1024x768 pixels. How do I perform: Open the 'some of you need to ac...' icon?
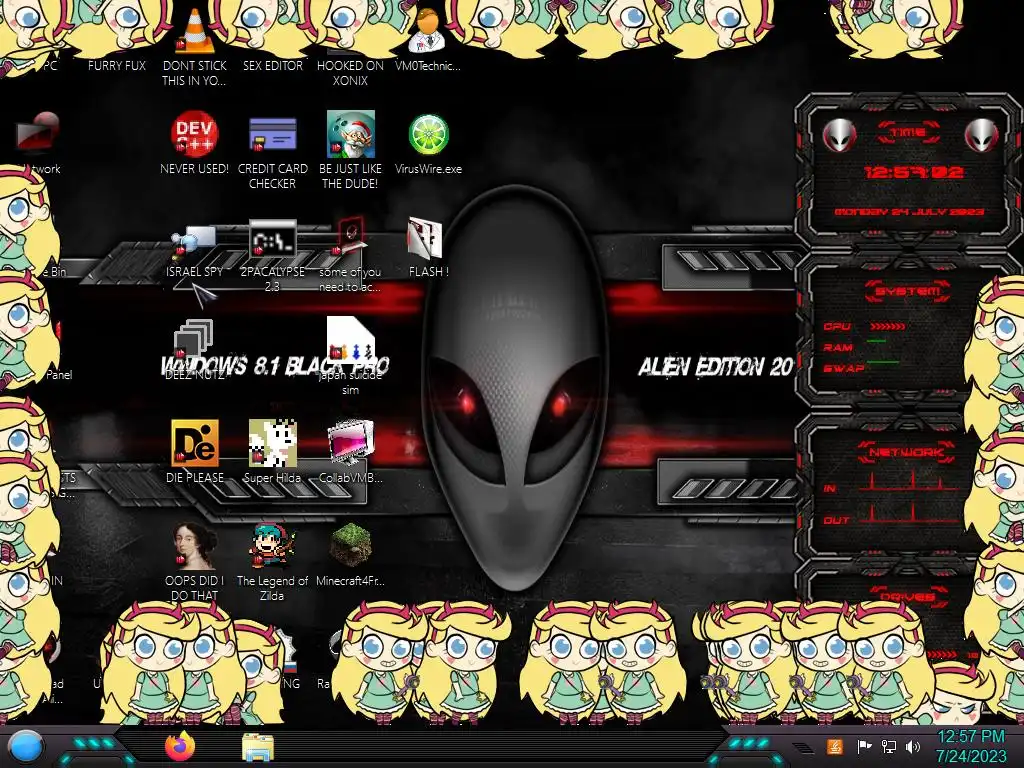pyautogui.click(x=351, y=237)
